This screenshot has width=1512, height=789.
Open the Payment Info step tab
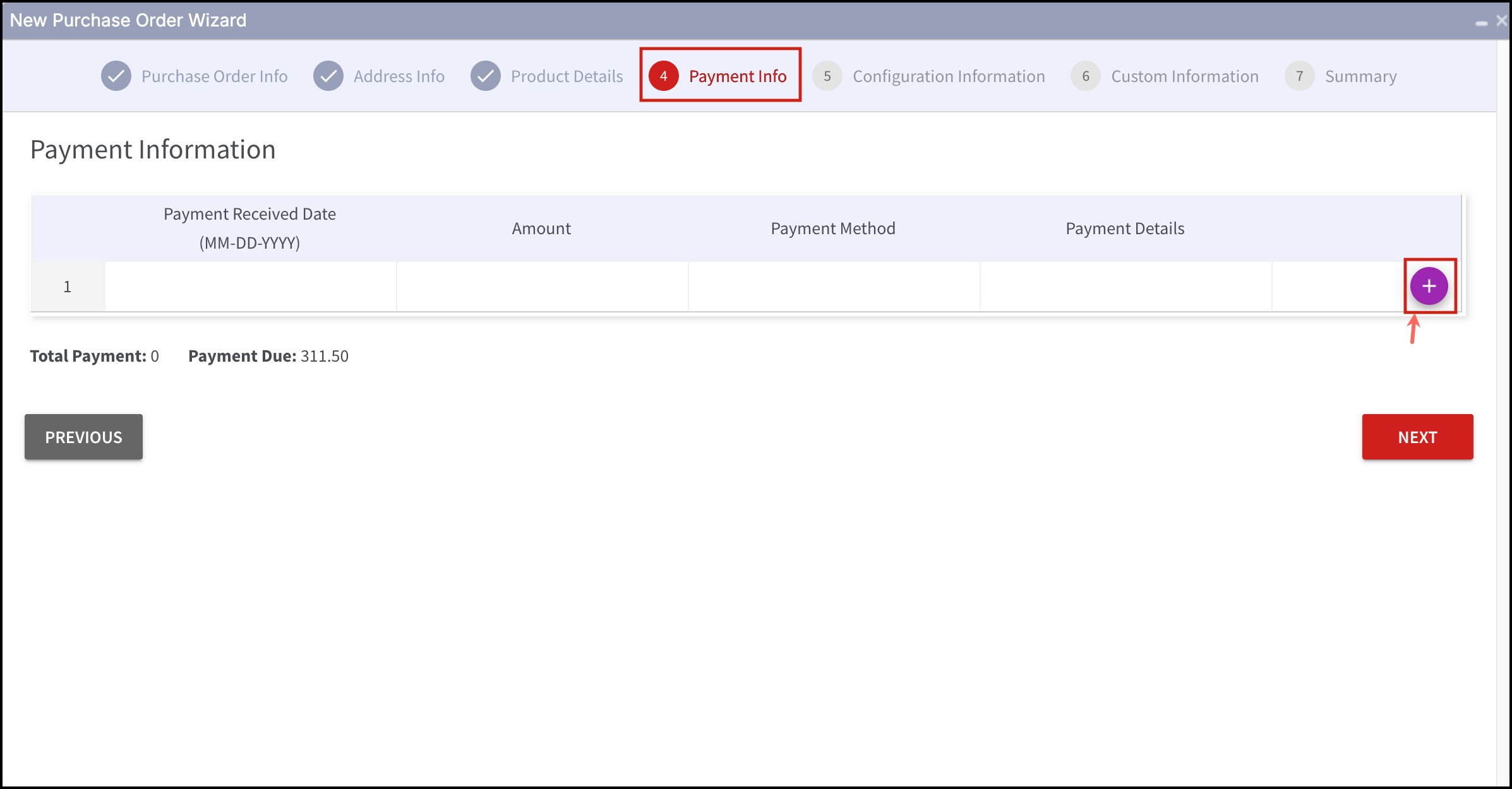[x=737, y=76]
